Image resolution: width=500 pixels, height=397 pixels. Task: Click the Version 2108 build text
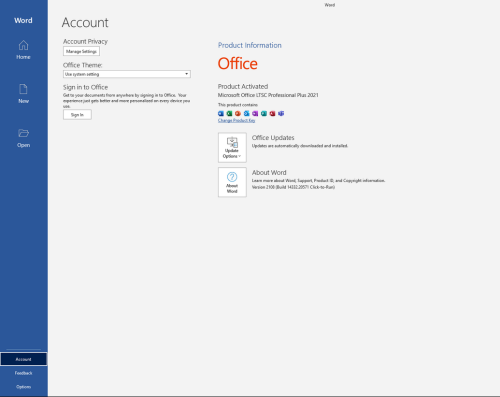tap(293, 187)
